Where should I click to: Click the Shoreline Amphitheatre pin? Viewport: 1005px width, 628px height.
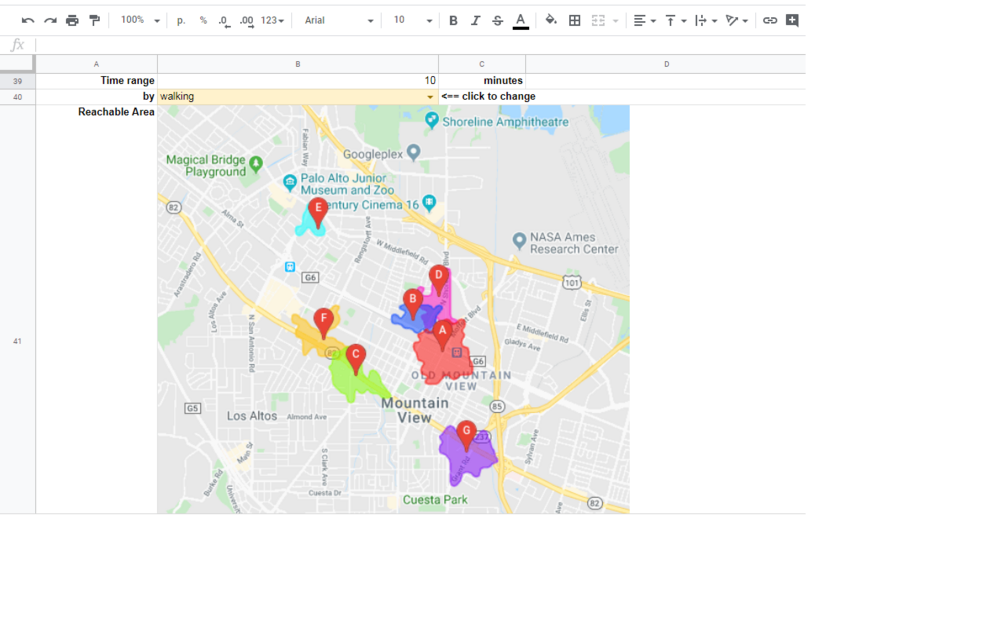pos(432,120)
